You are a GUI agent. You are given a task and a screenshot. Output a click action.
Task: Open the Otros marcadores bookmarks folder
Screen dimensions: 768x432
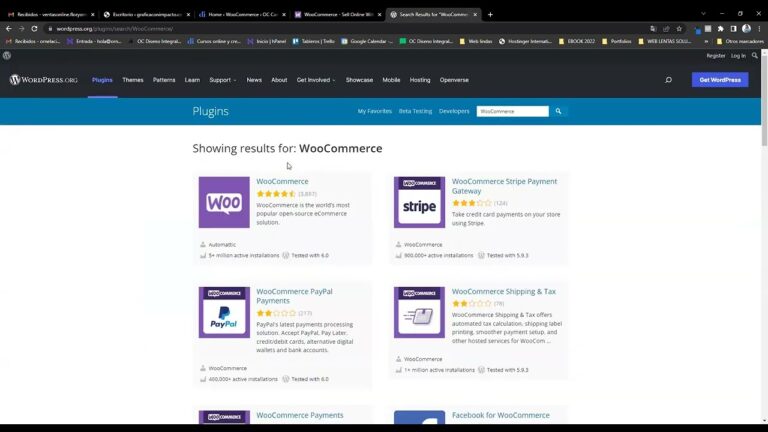coord(740,42)
